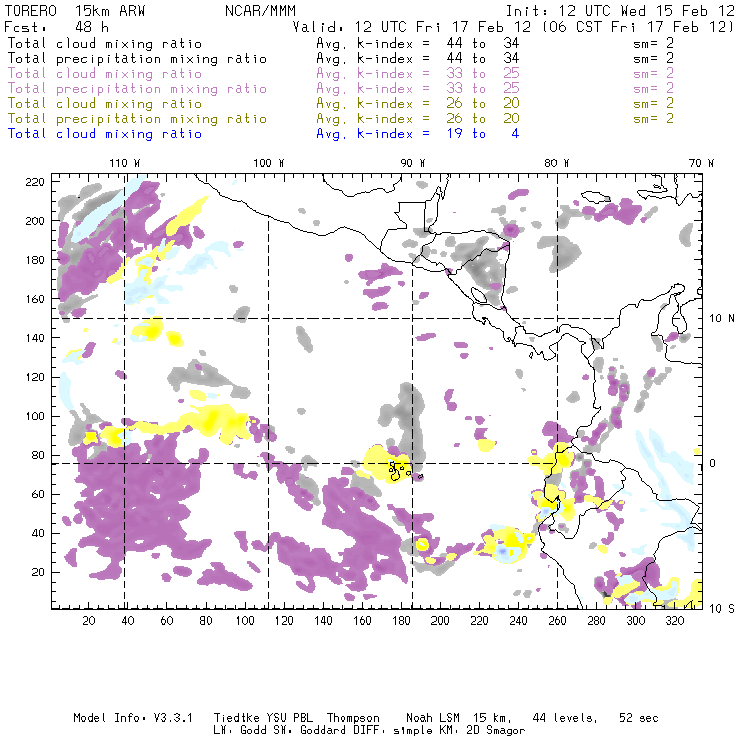Click the "Init: 12 UTC Wed 15 Feb 12" text

tap(620, 11)
